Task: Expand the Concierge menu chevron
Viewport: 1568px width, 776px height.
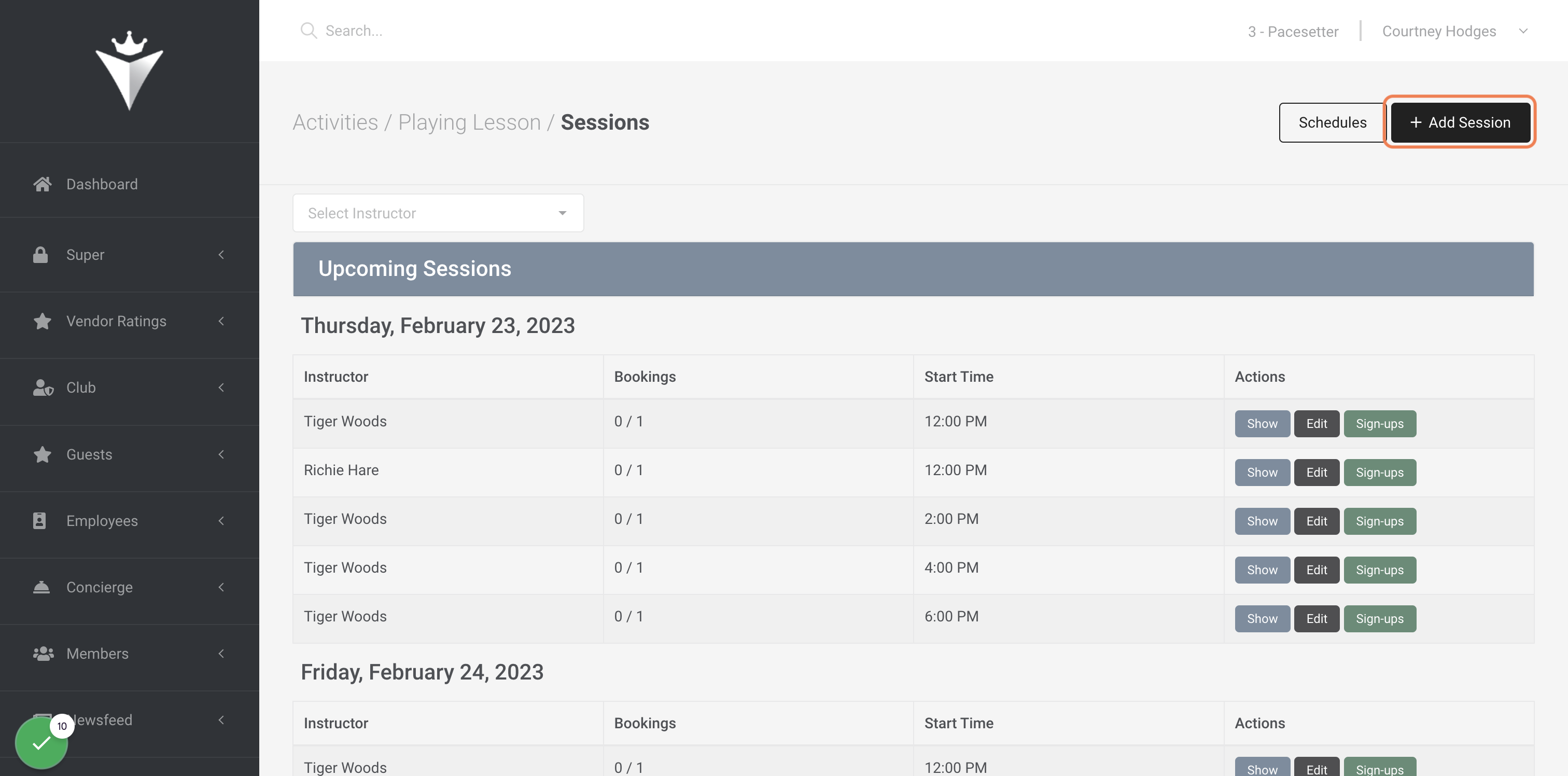Action: click(221, 587)
